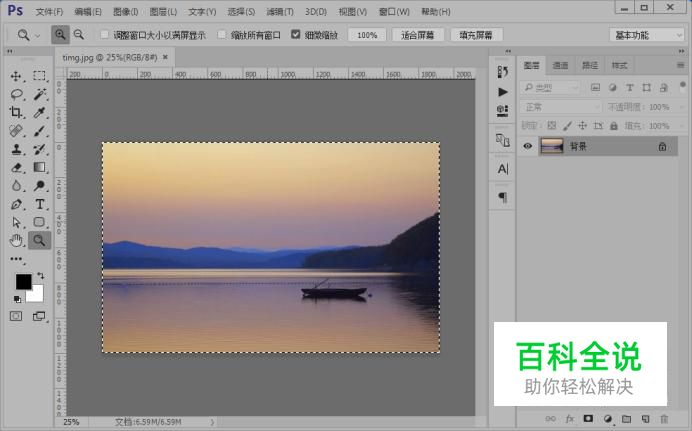Select the Dodge tool
Screen dimensions: 692x431
click(x=39, y=186)
